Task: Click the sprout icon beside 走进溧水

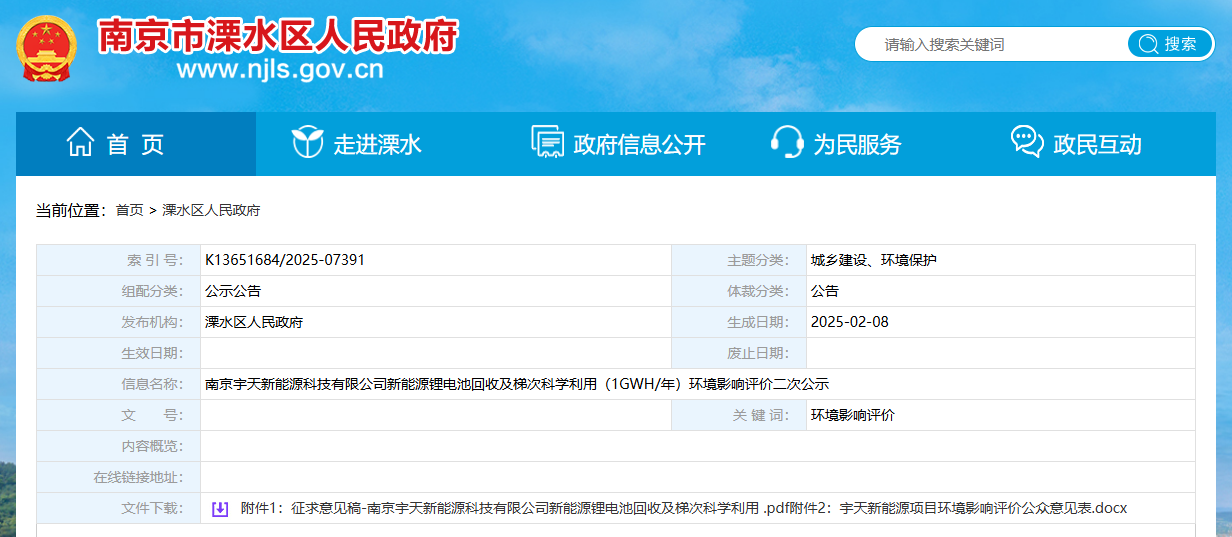Action: point(307,143)
